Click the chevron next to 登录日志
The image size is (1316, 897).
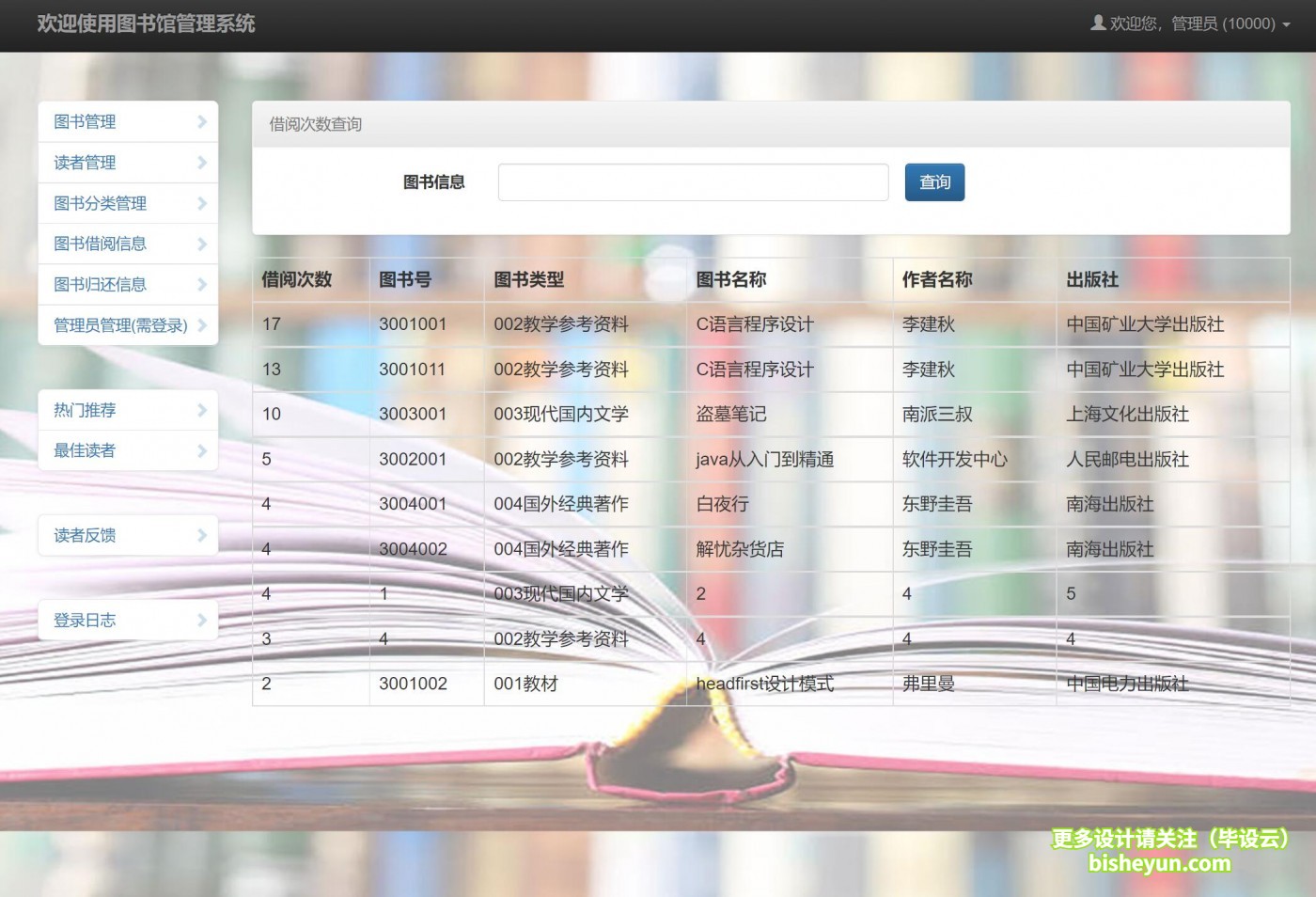pos(202,620)
